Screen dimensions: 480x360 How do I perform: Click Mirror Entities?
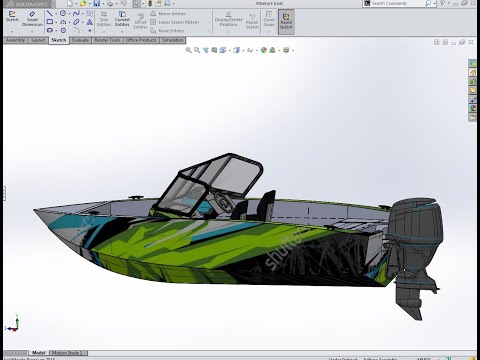pos(168,14)
